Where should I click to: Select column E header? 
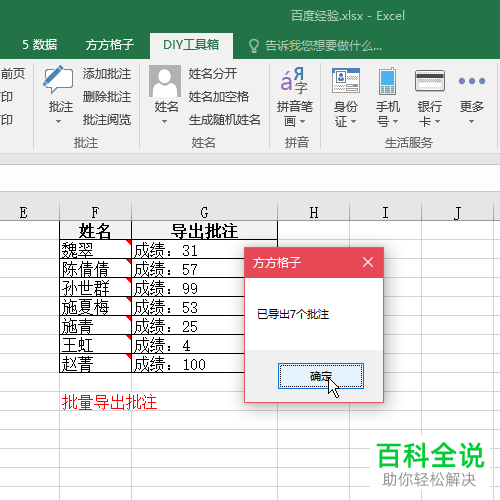(23, 212)
